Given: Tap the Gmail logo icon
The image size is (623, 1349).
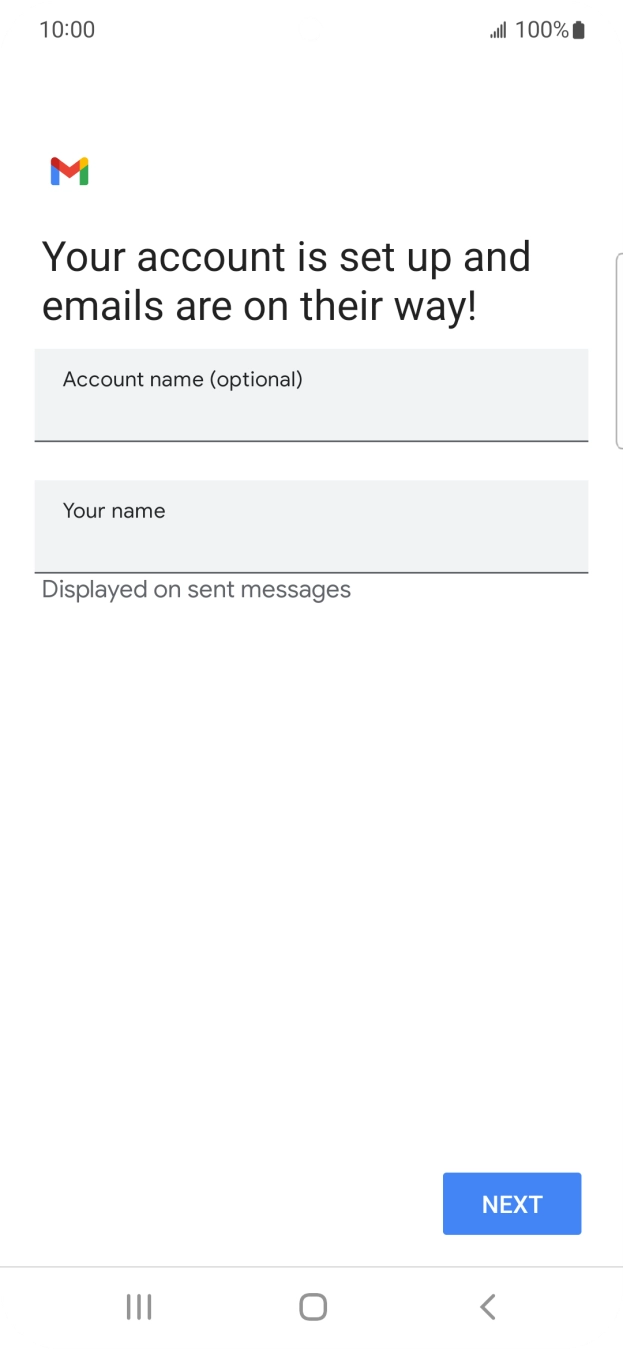Looking at the screenshot, I should click(x=69, y=171).
